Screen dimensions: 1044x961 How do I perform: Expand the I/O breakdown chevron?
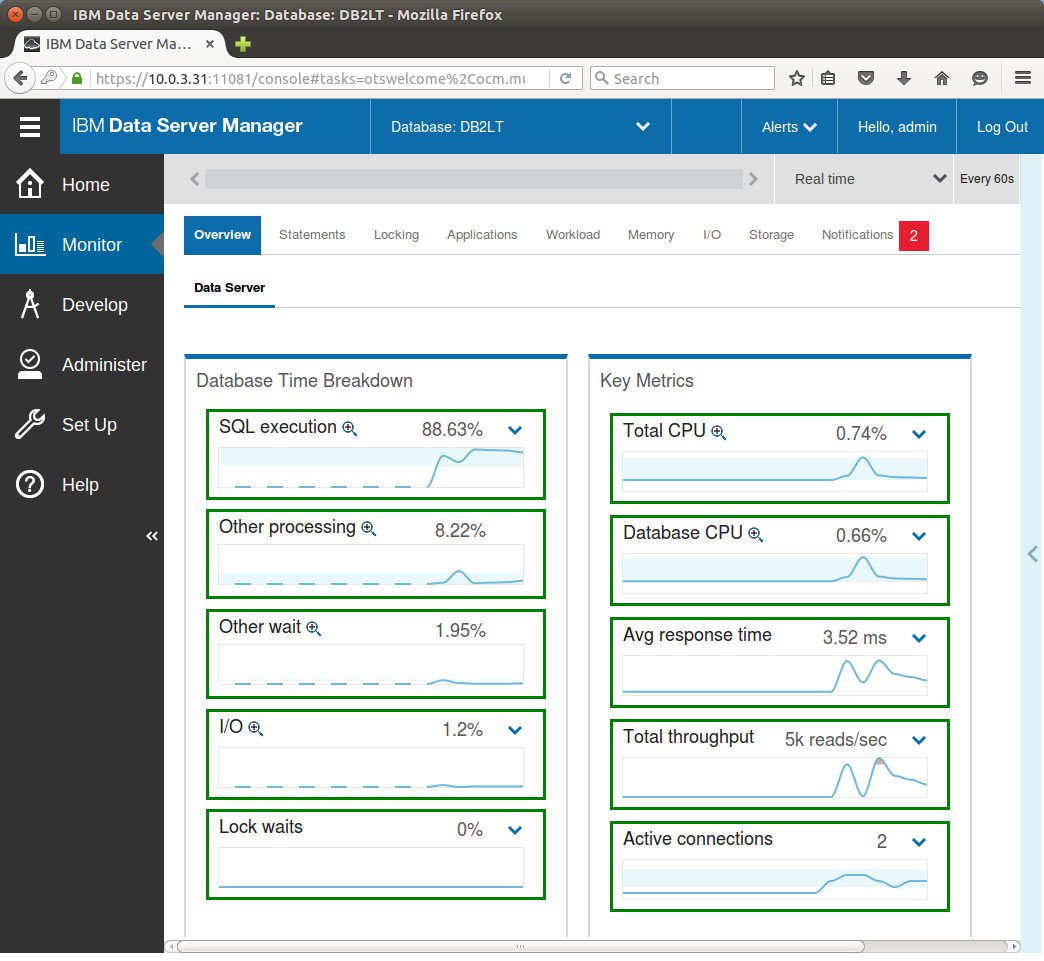(x=515, y=730)
